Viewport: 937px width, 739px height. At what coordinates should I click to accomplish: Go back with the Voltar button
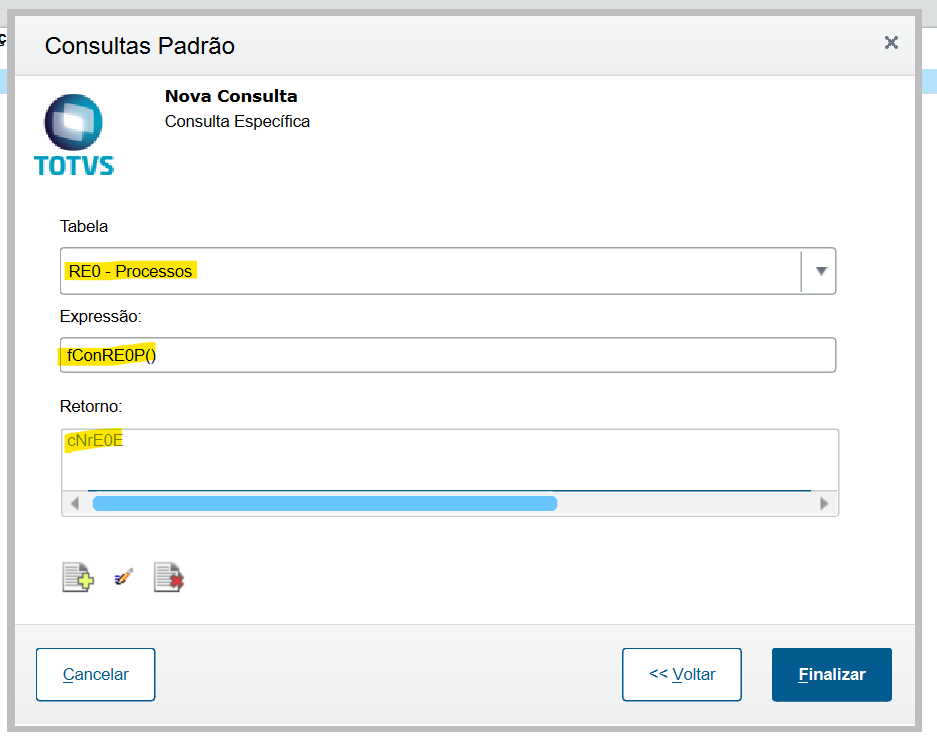pos(682,674)
